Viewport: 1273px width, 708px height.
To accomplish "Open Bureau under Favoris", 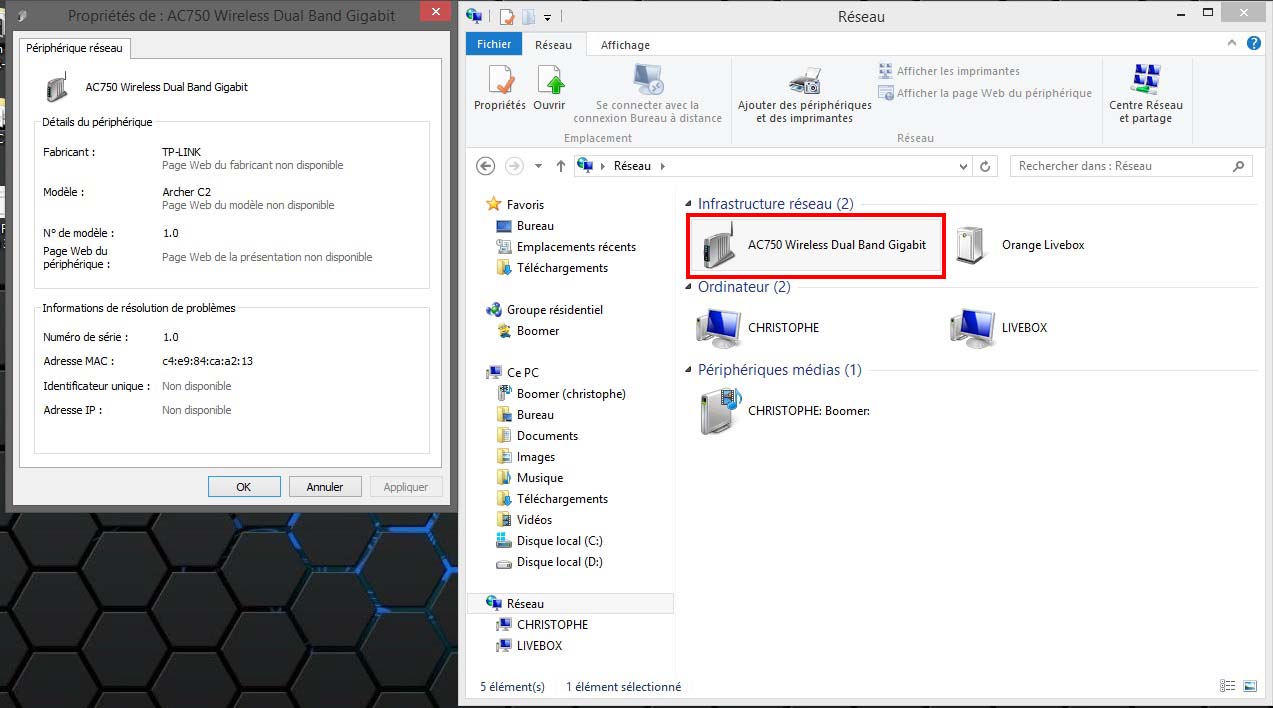I will pyautogui.click(x=526, y=226).
